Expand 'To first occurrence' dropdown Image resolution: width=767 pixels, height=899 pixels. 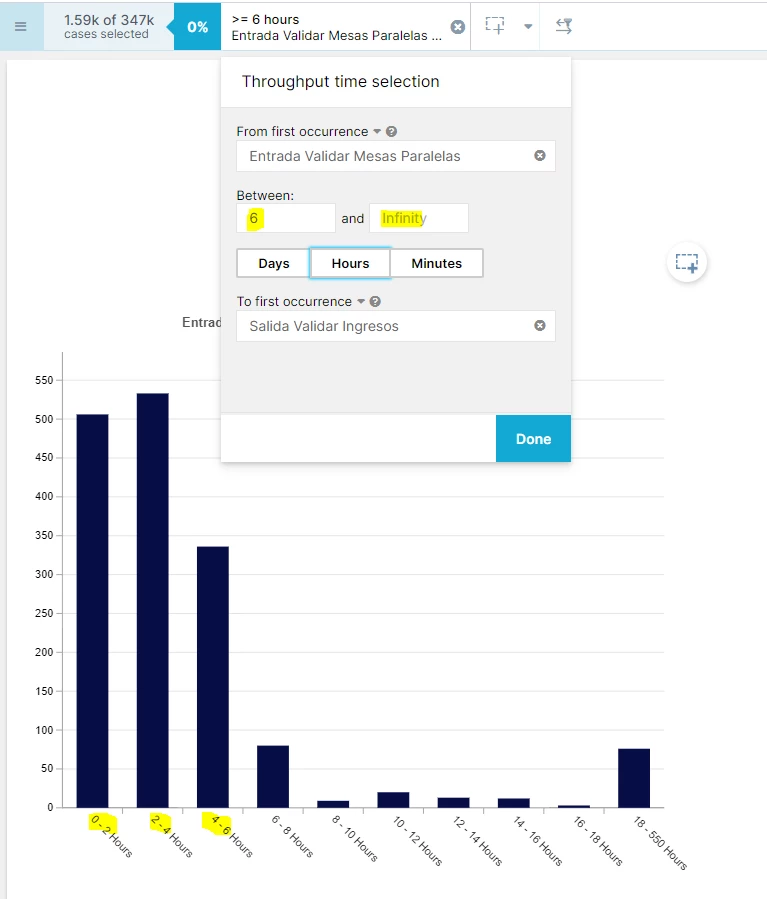pyautogui.click(x=360, y=302)
